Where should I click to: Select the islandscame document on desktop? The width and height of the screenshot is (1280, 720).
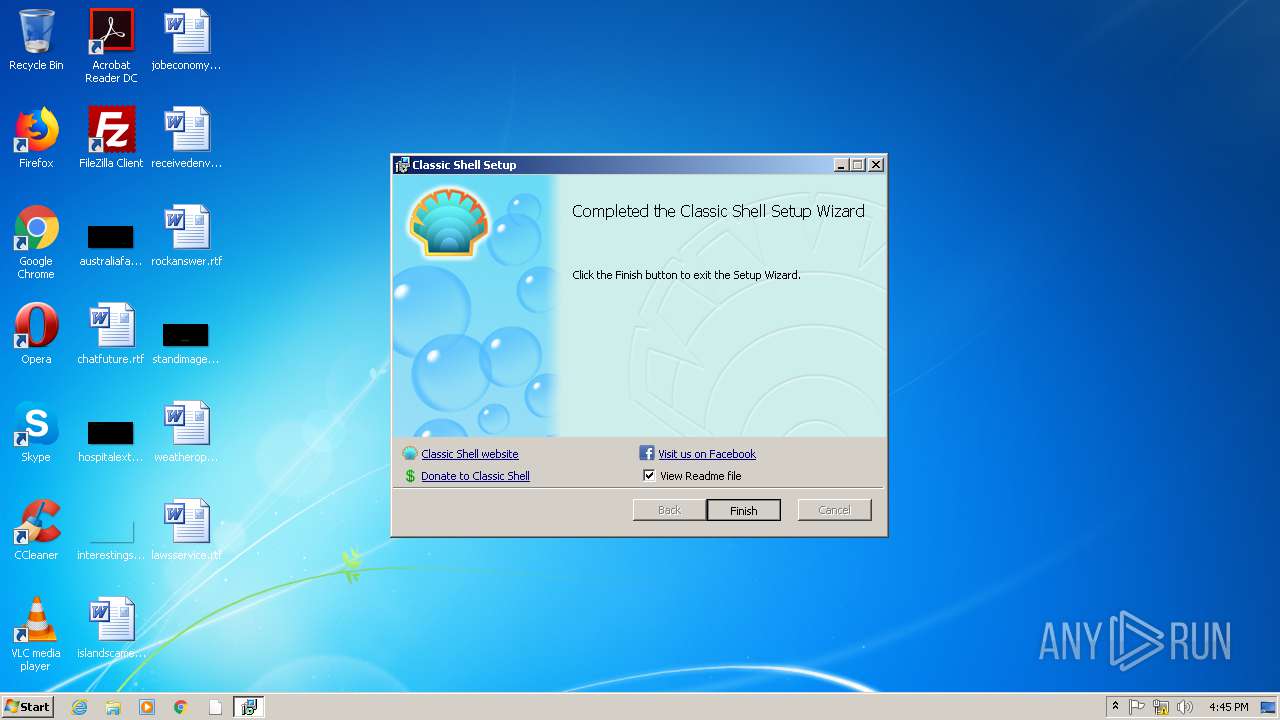coord(111,628)
